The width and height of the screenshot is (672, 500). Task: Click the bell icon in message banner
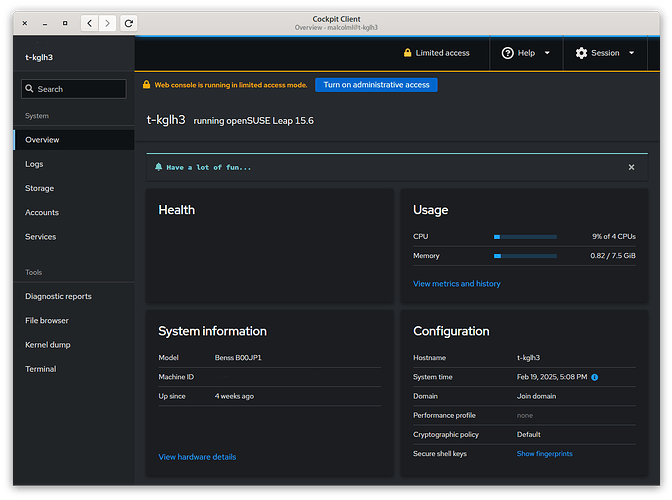coord(159,167)
